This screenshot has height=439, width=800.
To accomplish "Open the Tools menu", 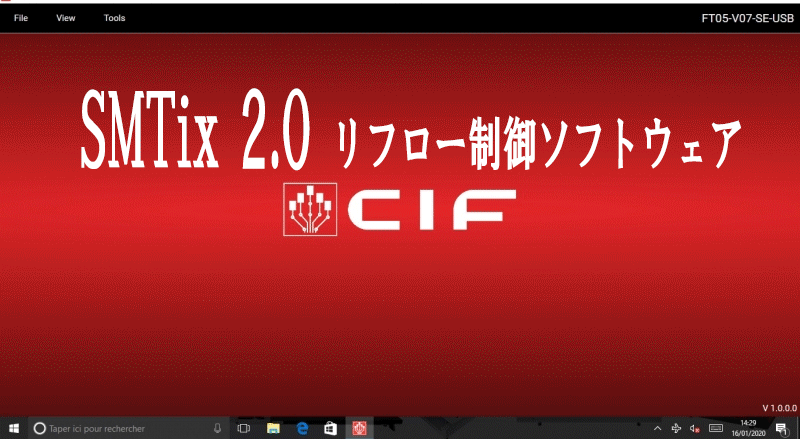I will click(114, 18).
